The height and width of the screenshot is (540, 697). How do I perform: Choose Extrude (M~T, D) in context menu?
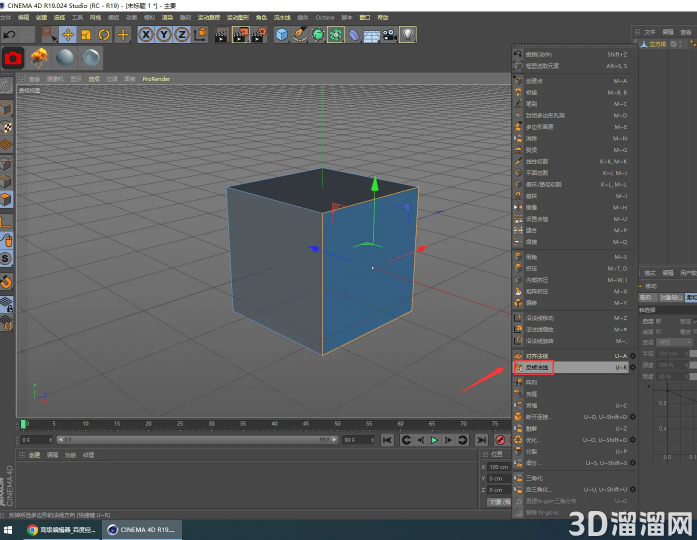click(x=572, y=268)
